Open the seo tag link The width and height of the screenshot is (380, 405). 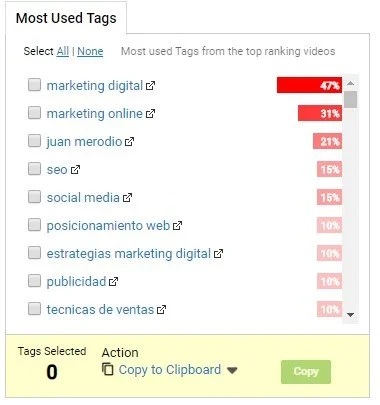pos(57,170)
